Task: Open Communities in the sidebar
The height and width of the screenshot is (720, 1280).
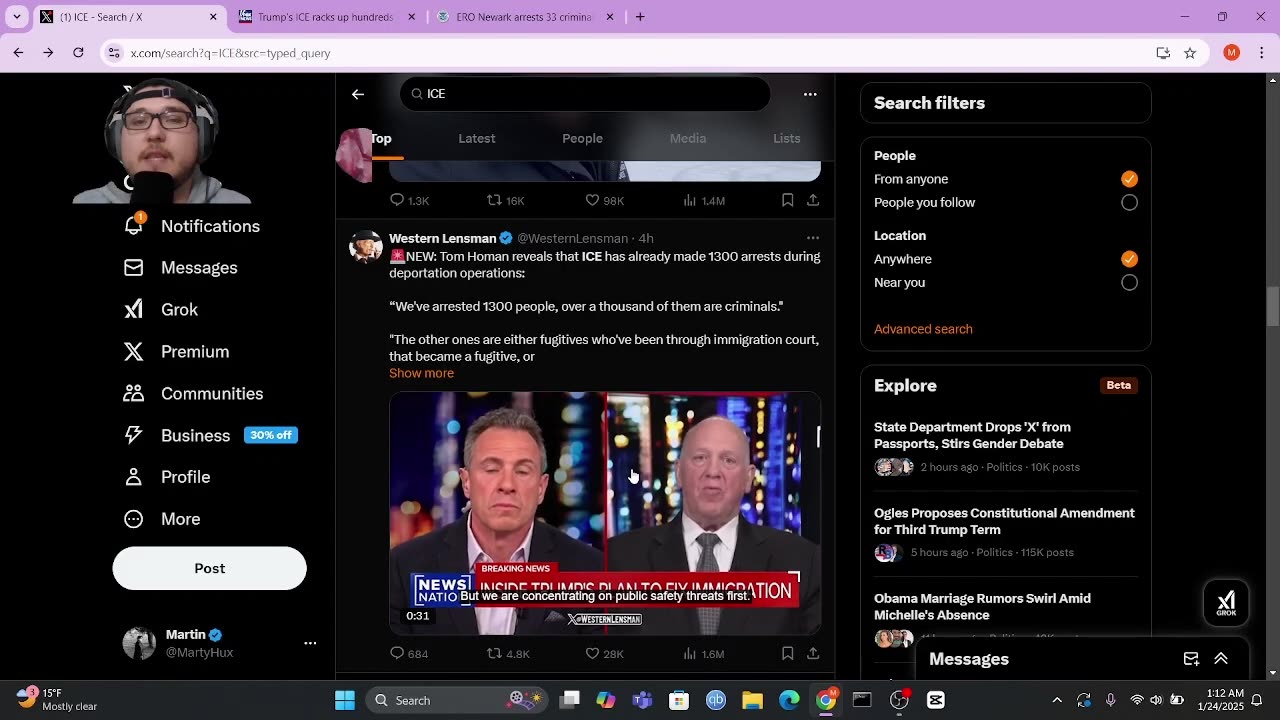Action: coord(193,394)
